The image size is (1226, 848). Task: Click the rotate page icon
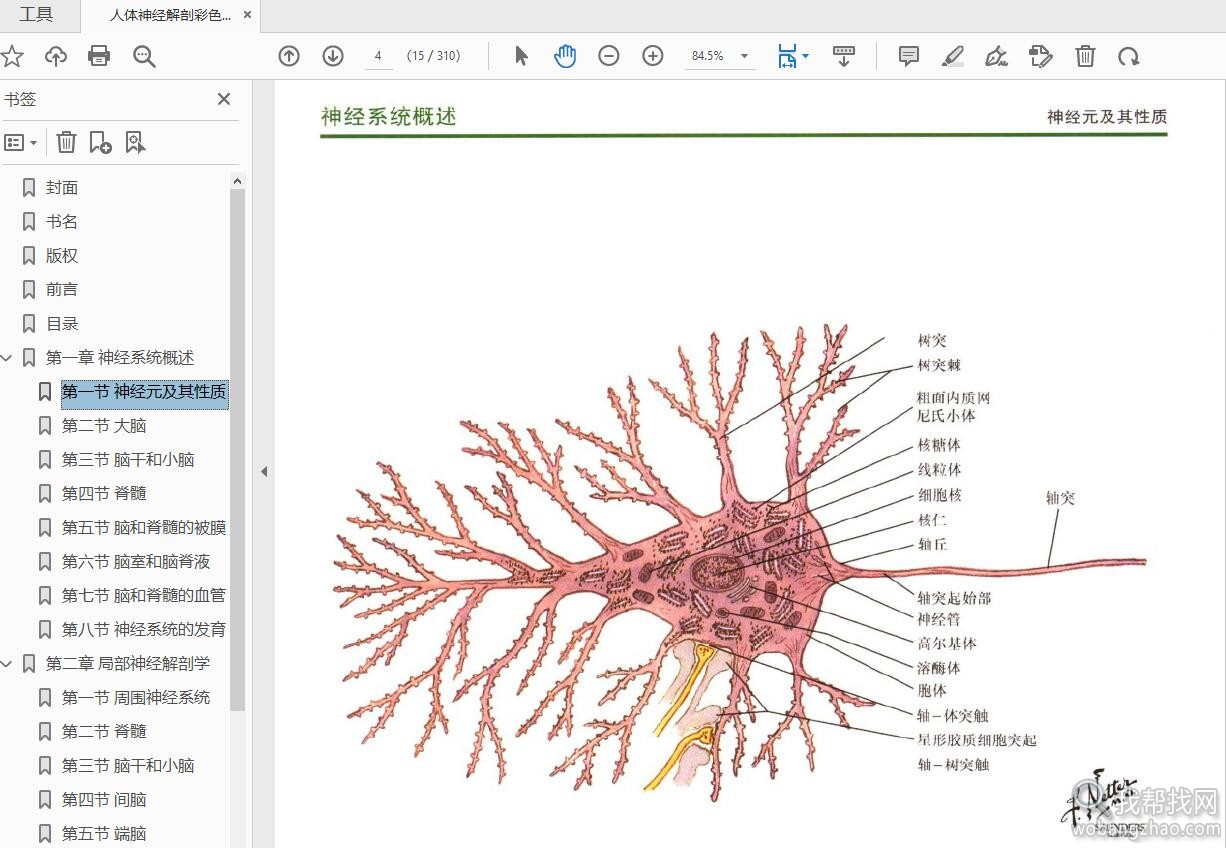[x=1129, y=56]
